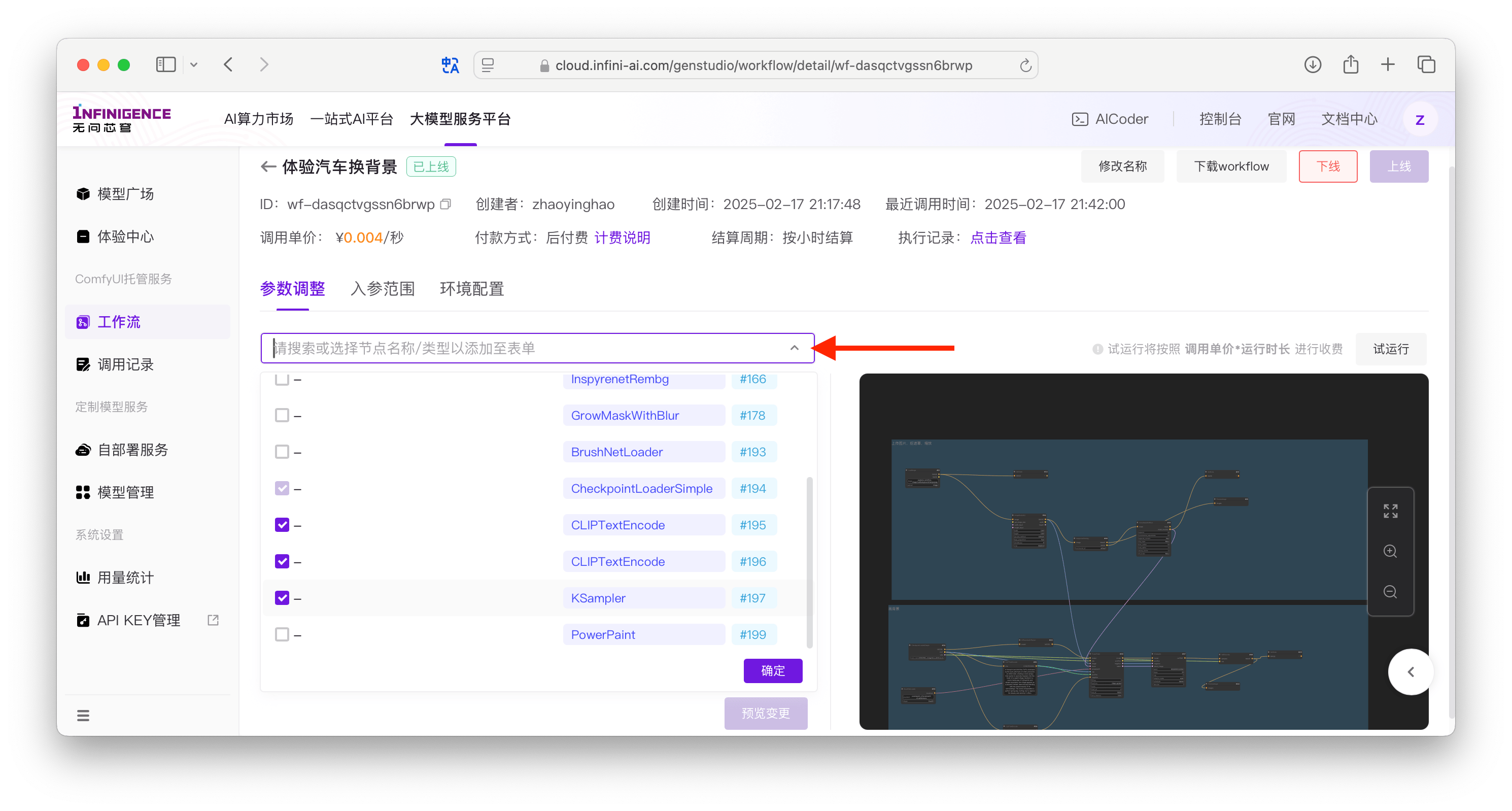Click the 下载workflow button
The height and width of the screenshot is (811, 1512).
point(1231,166)
